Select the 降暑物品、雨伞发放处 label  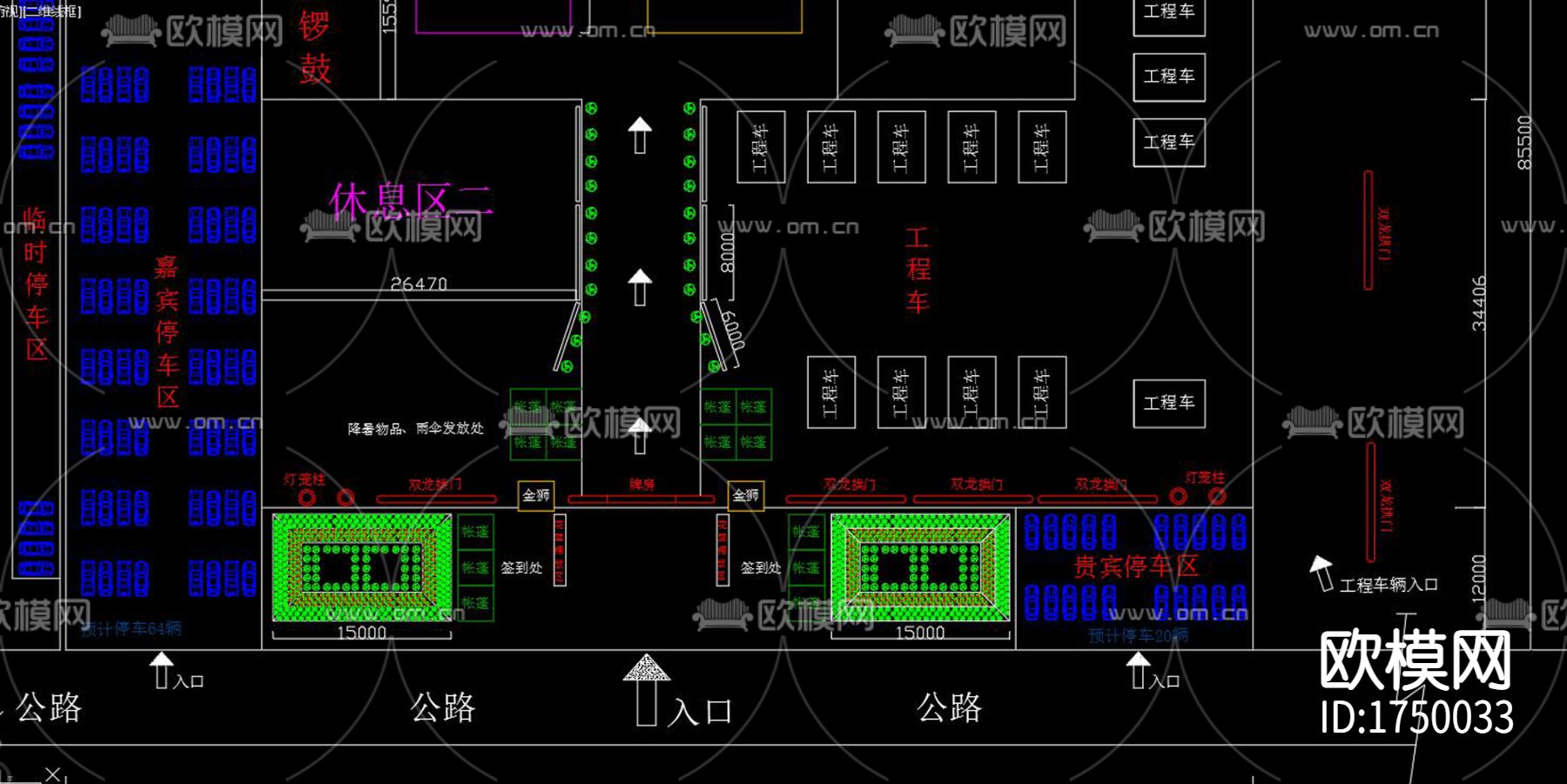tap(415, 428)
